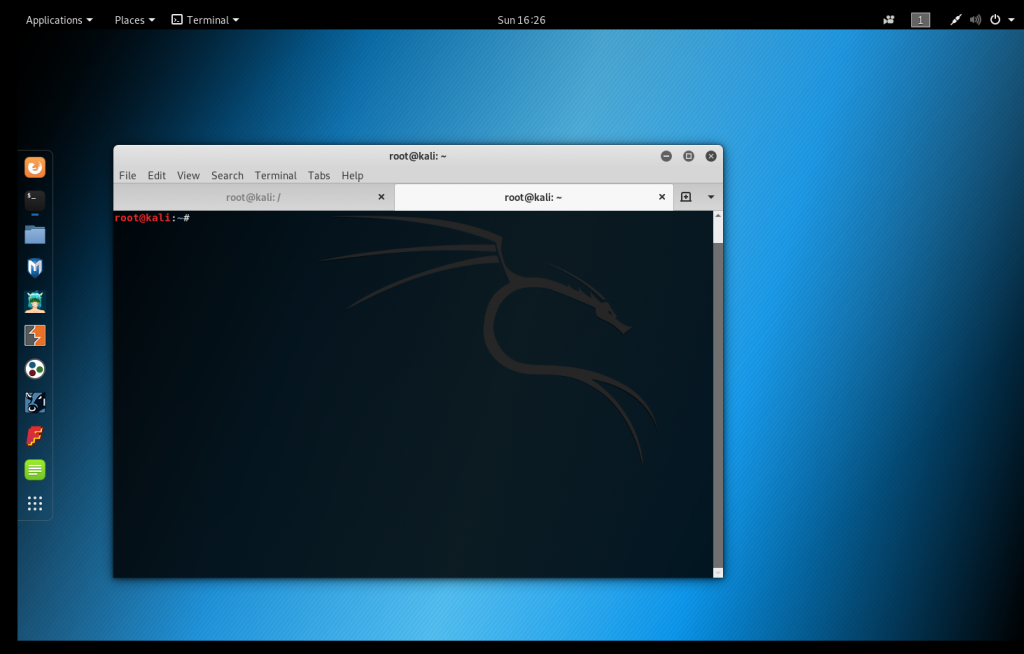The width and height of the screenshot is (1024, 654).
Task: Expand the system menu arrow beside power icon
Action: point(1011,20)
